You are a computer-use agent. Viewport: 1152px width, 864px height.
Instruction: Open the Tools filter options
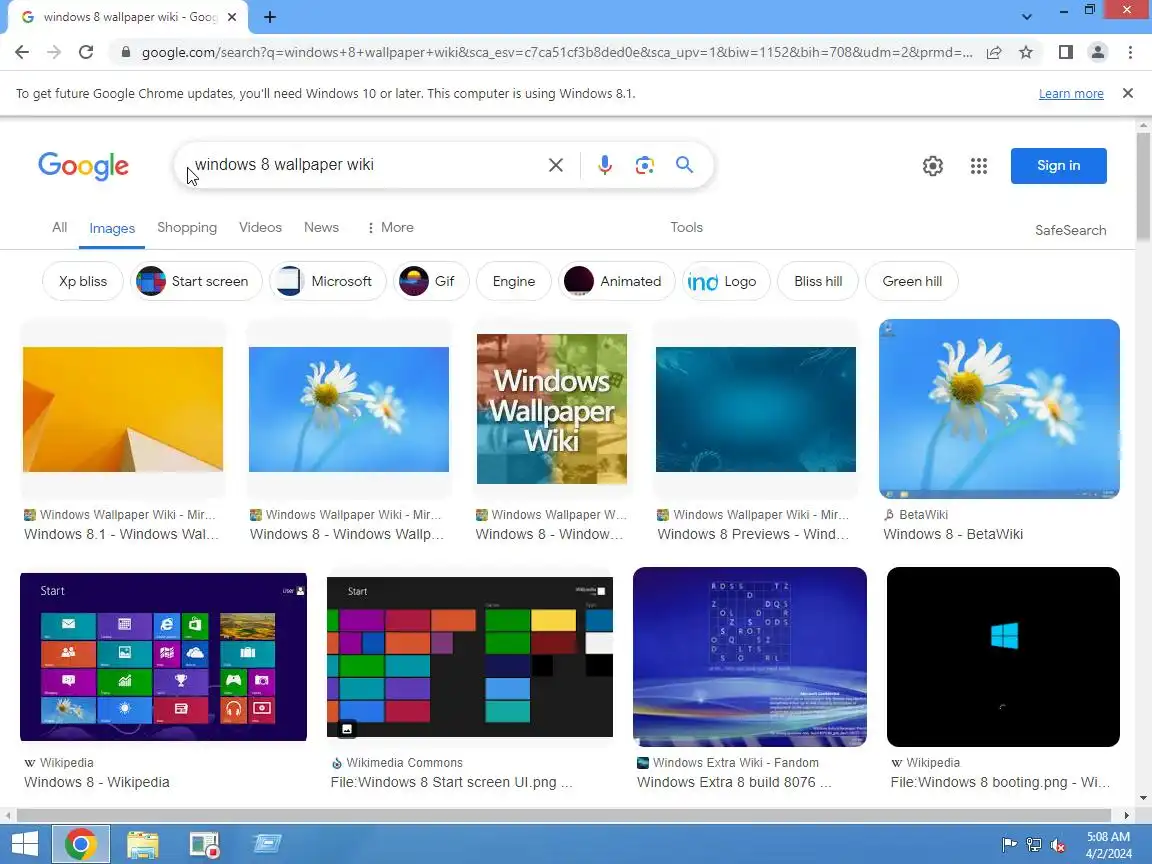pyautogui.click(x=686, y=228)
